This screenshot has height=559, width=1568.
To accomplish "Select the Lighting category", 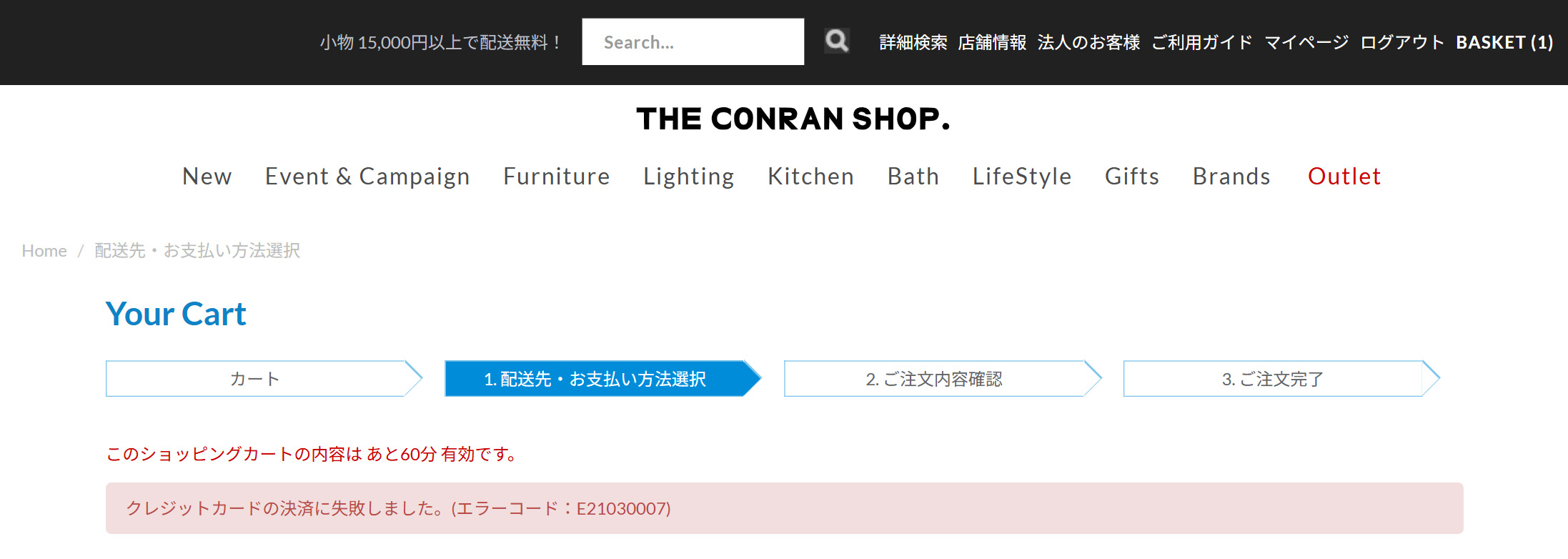I will click(x=689, y=177).
